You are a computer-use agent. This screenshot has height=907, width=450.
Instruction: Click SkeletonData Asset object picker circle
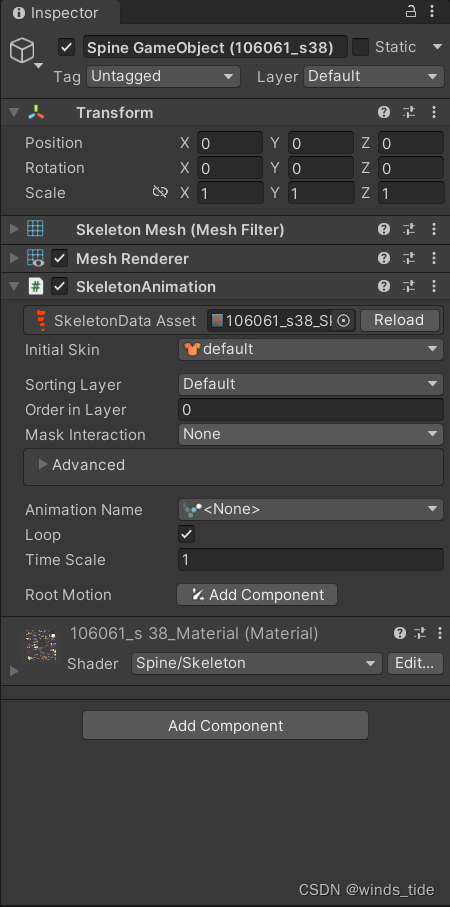coord(344,320)
